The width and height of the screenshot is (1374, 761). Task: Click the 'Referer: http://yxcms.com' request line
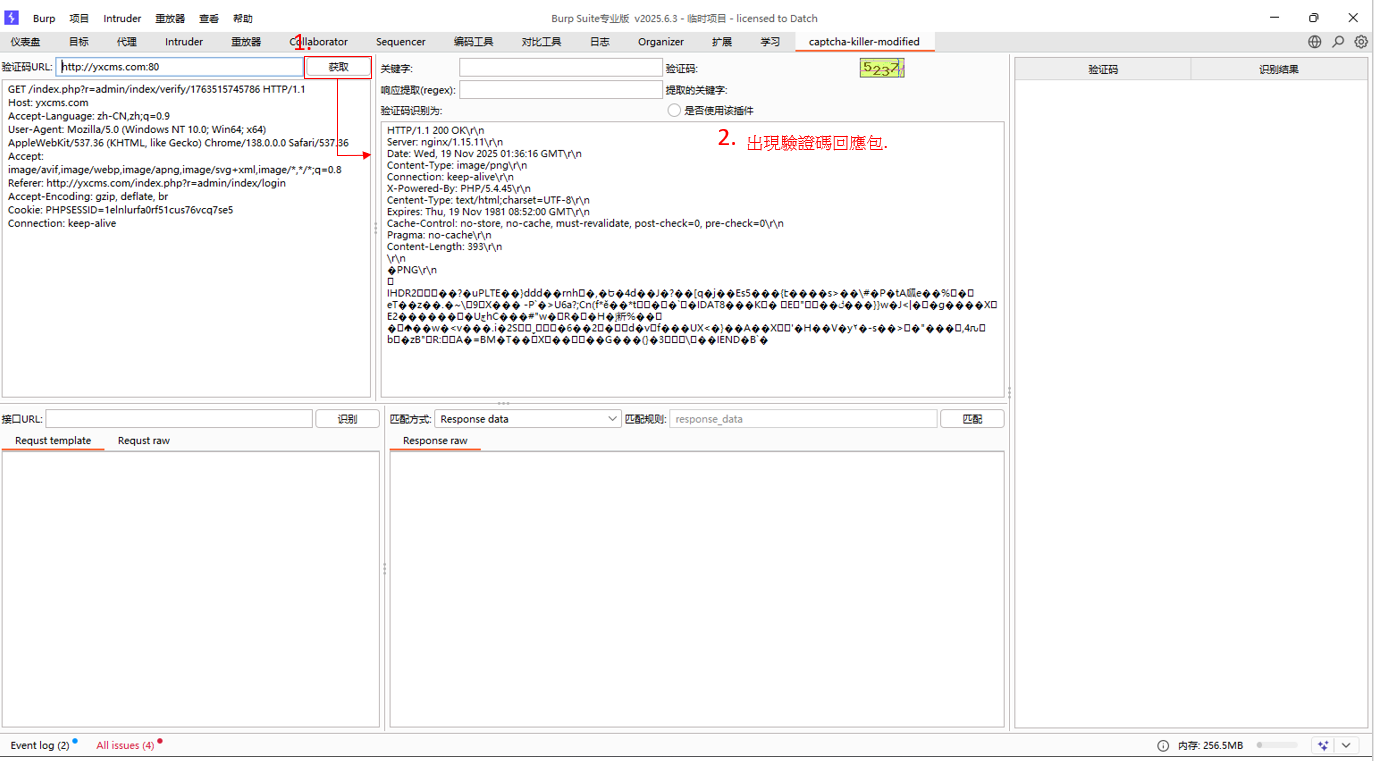[x=147, y=183]
